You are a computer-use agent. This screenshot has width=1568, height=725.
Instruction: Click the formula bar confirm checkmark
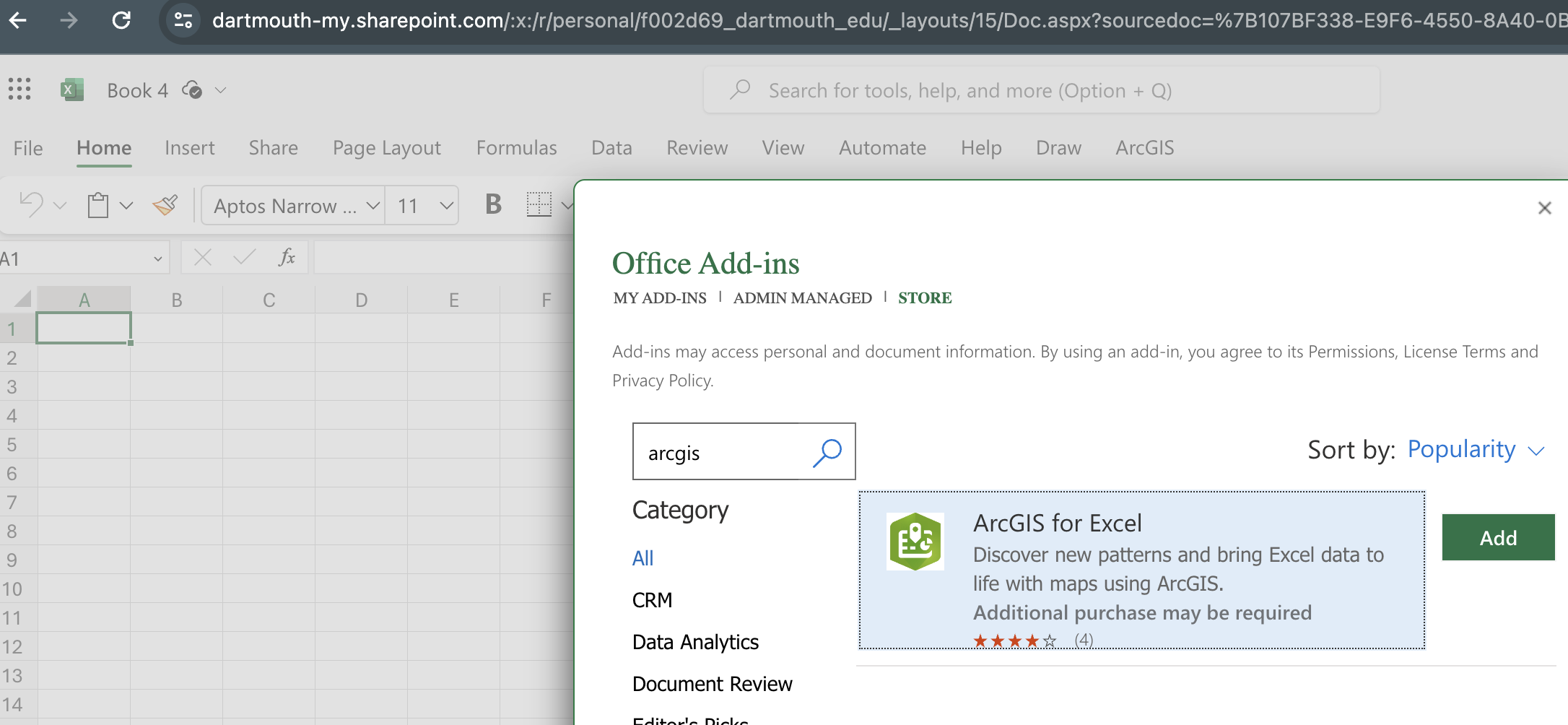245,258
